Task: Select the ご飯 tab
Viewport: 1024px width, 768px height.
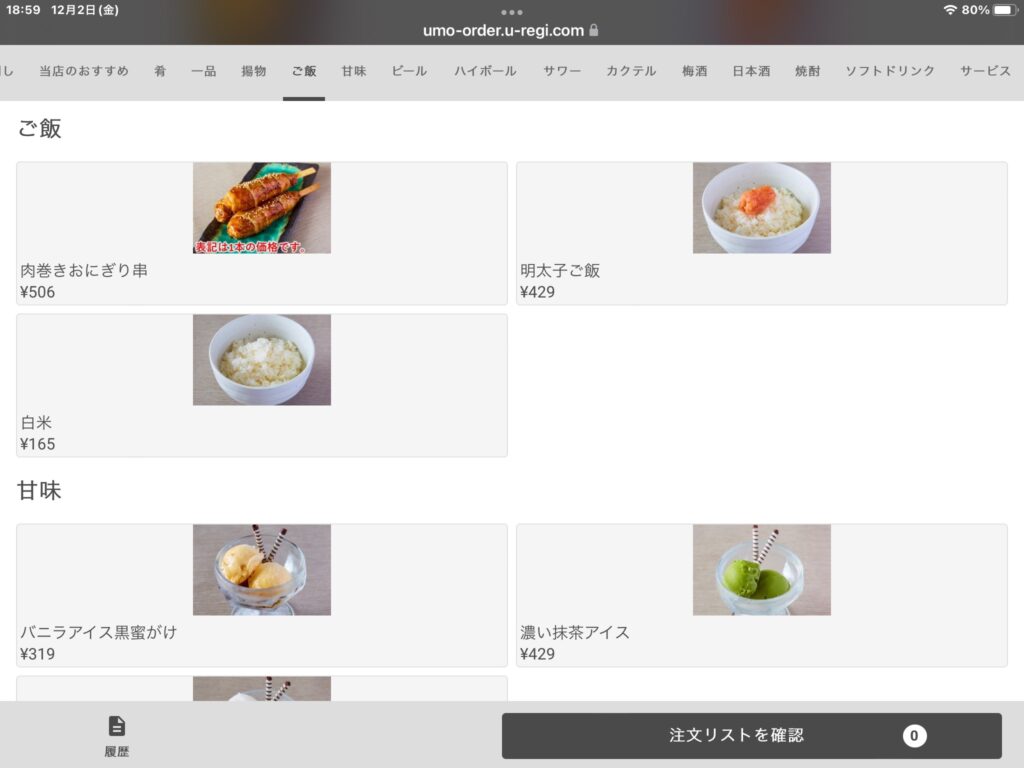Action: click(304, 71)
